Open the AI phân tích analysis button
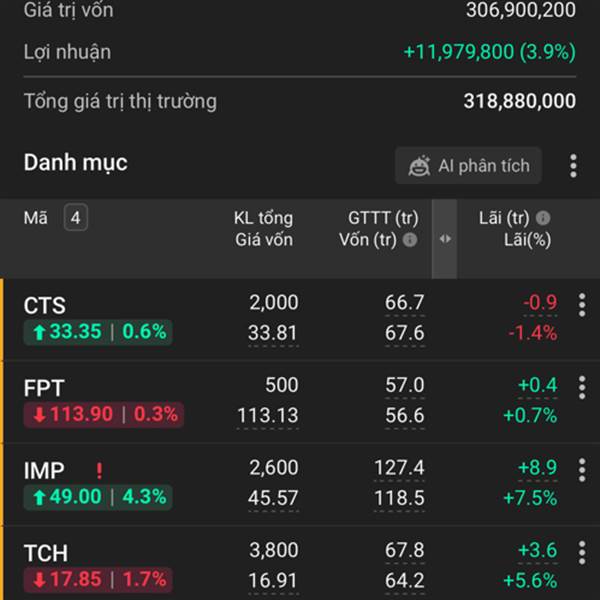The image size is (600, 600). click(x=468, y=166)
